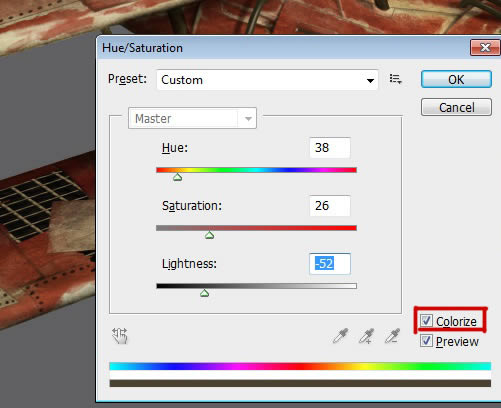This screenshot has height=408, width=501.
Task: Select the Eyedropper tool
Action: [x=341, y=336]
